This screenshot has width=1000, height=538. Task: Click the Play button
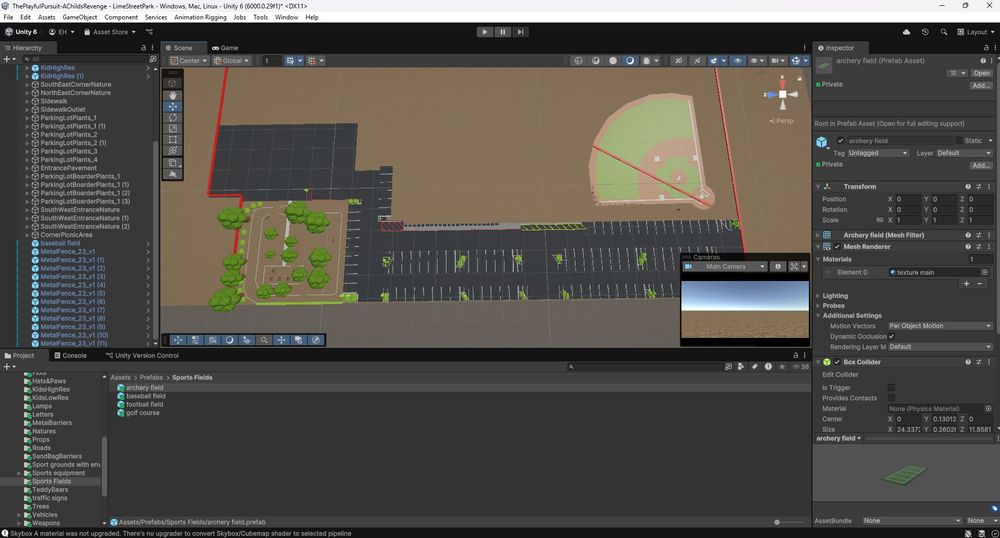pyautogui.click(x=485, y=32)
